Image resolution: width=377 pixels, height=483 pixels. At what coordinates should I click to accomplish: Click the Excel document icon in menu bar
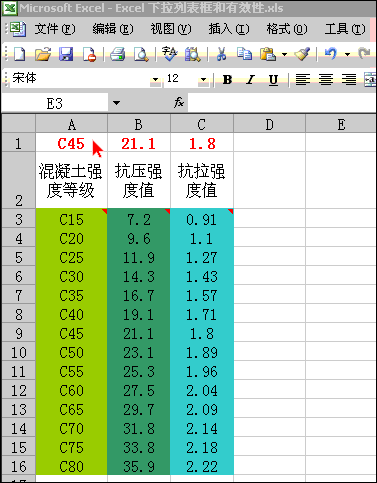[18, 29]
